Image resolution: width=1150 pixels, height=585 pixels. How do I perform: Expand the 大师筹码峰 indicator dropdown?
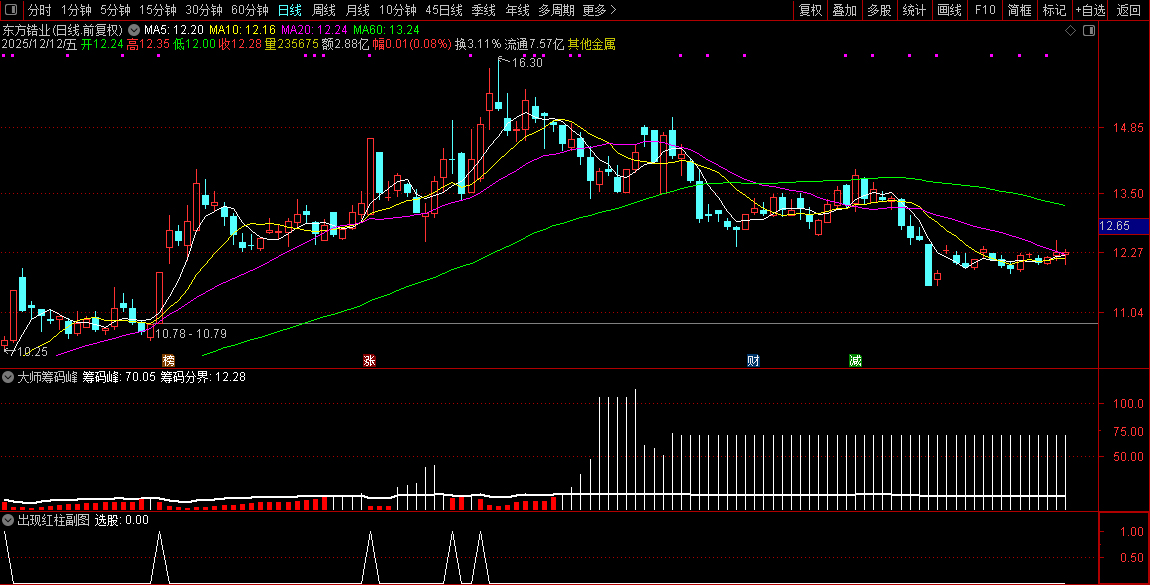(x=8, y=378)
